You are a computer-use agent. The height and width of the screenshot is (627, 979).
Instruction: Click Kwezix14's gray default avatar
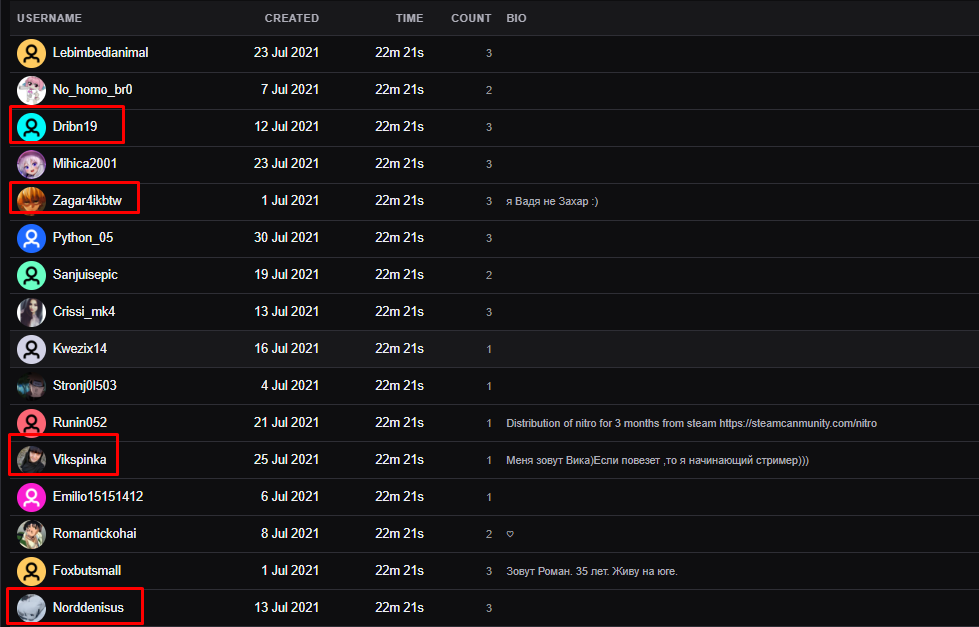click(32, 349)
